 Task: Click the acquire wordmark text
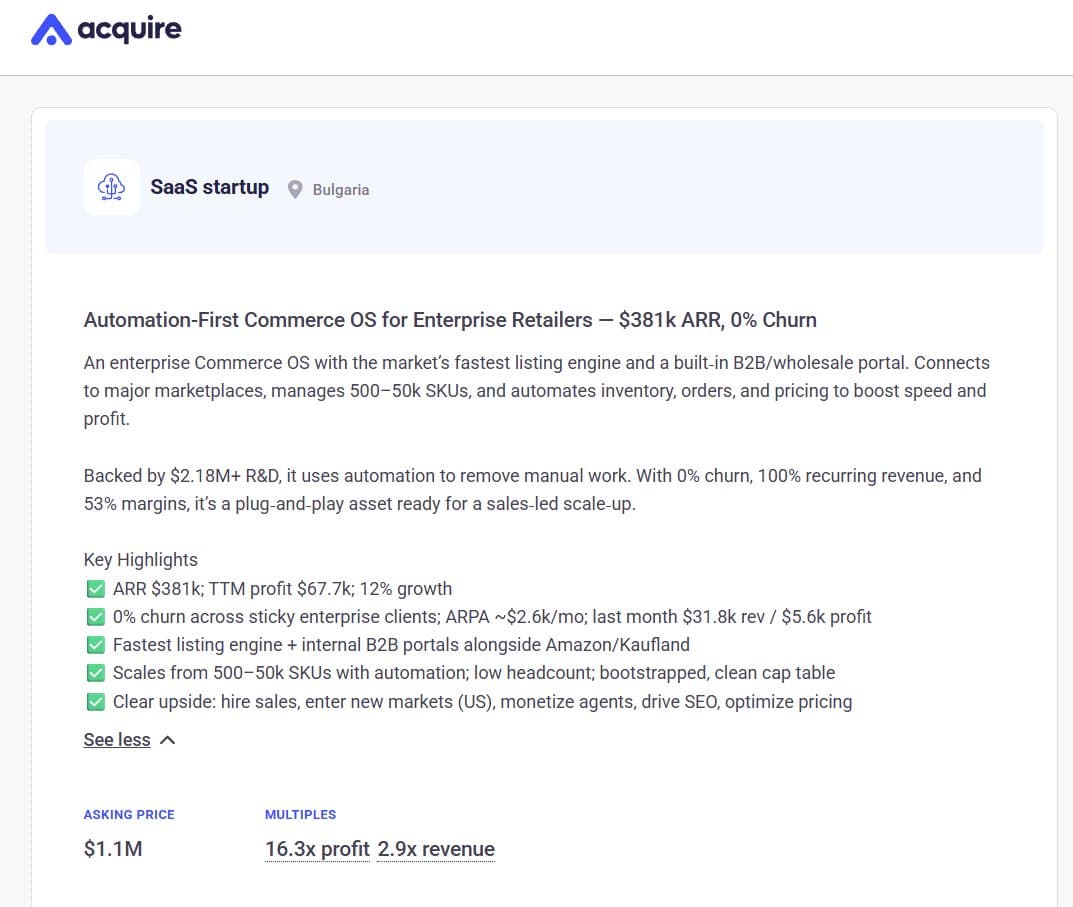129,29
